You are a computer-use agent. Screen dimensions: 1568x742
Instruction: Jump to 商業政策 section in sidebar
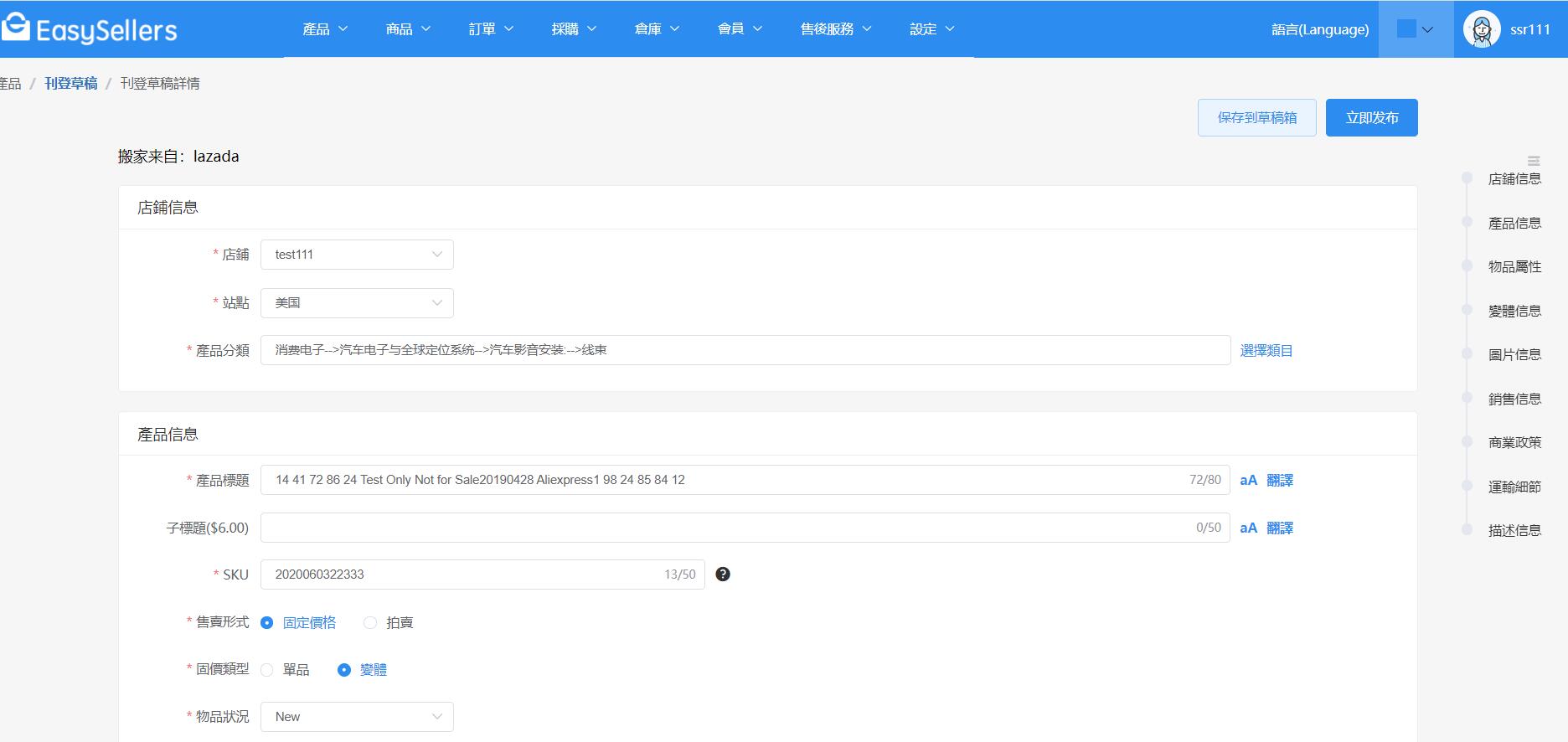(1514, 442)
